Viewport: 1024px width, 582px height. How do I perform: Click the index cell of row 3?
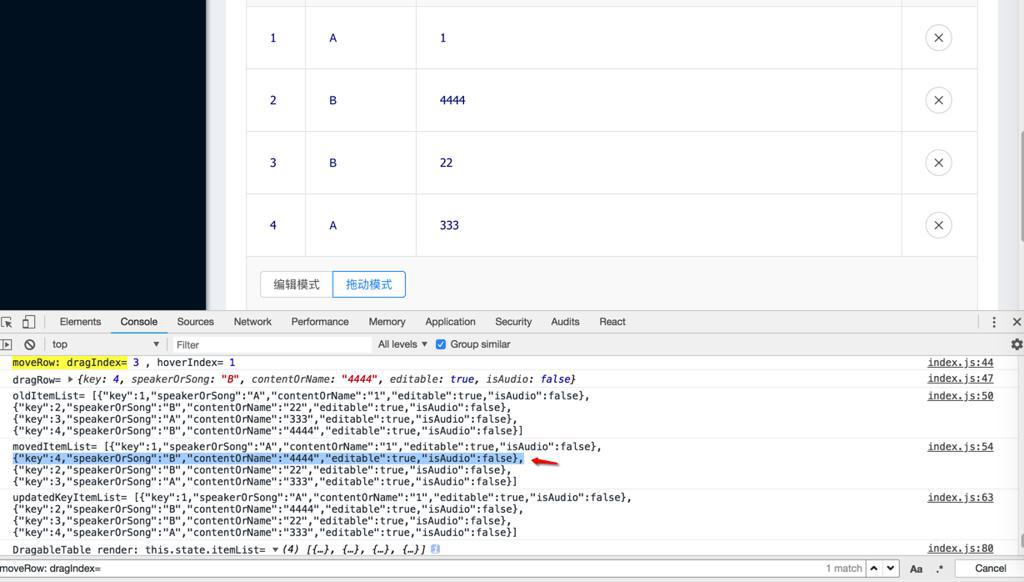click(x=276, y=163)
